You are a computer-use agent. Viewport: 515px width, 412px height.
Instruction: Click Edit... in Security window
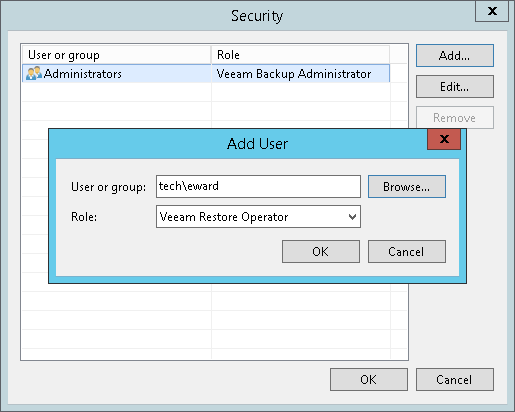[455, 87]
